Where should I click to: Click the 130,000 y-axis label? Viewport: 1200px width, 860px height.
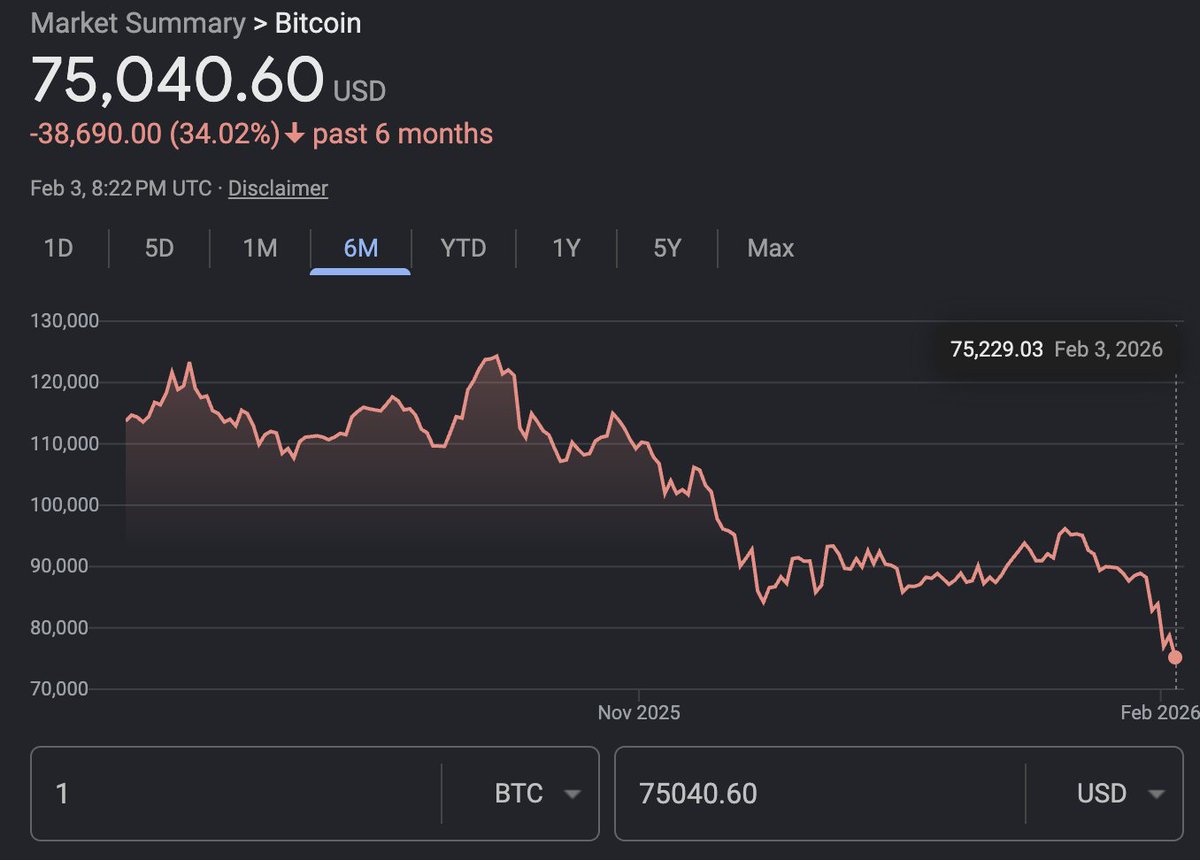click(64, 321)
